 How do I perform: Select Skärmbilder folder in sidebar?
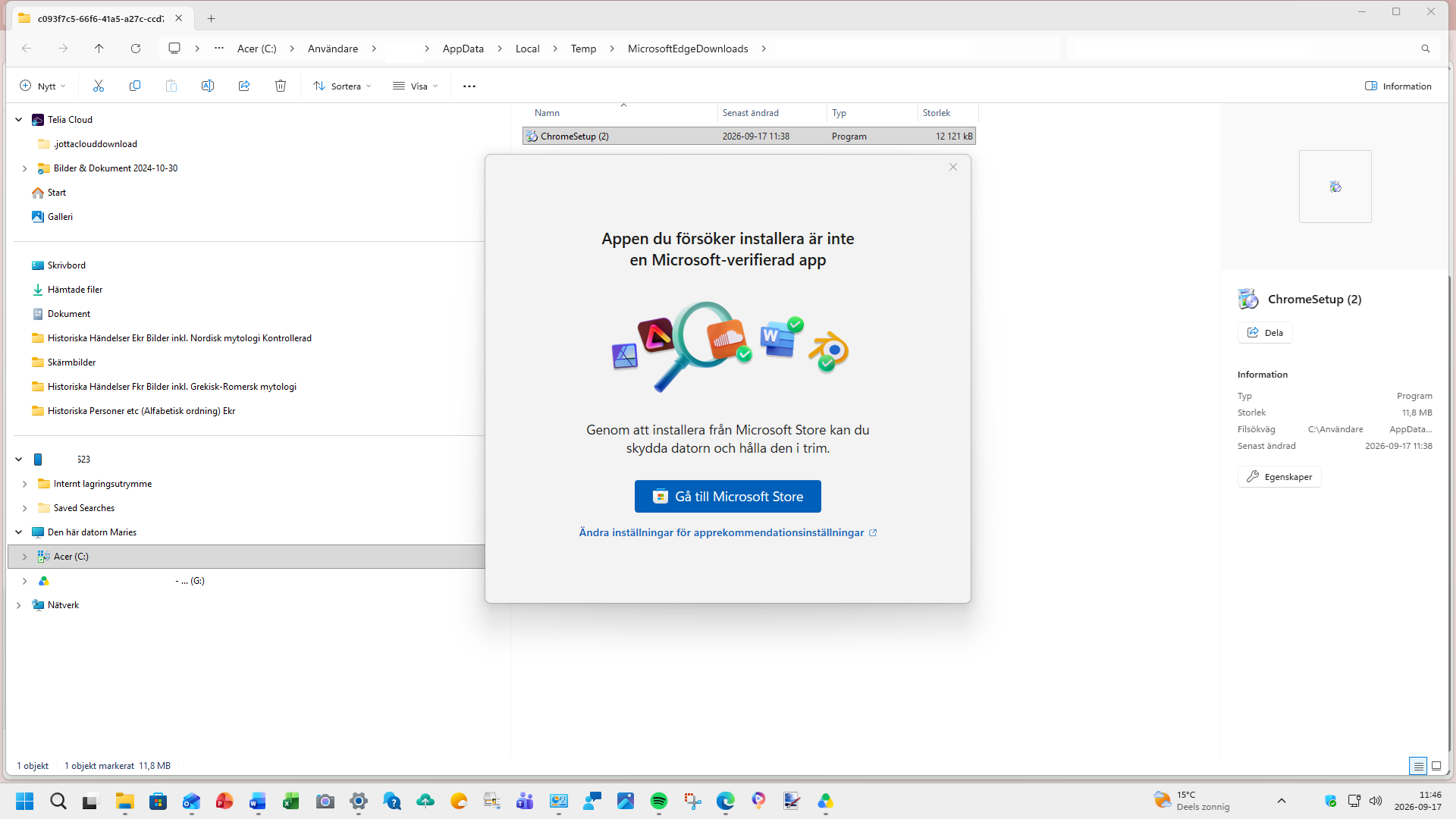(71, 362)
